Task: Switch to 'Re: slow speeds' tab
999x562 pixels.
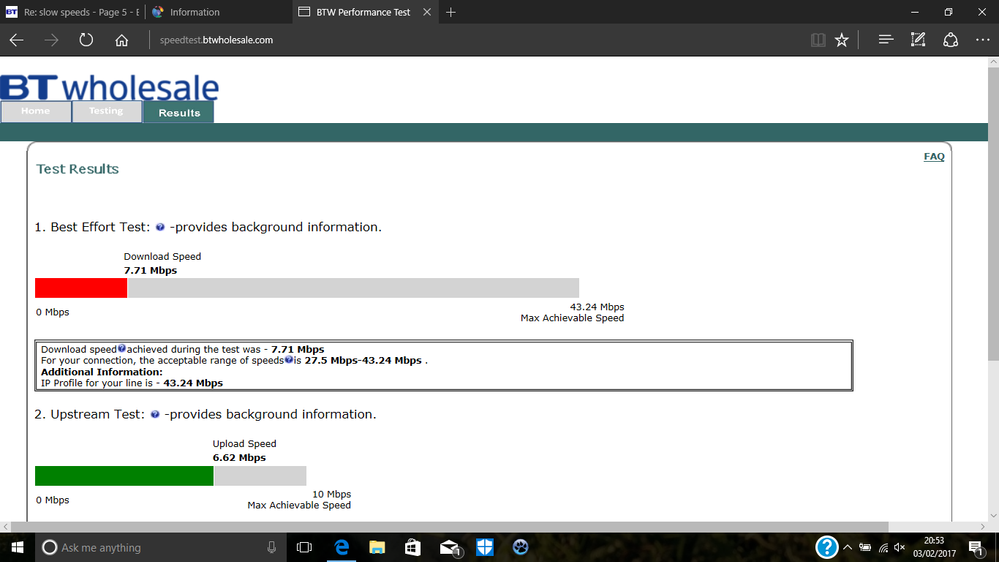Action: 73,12
